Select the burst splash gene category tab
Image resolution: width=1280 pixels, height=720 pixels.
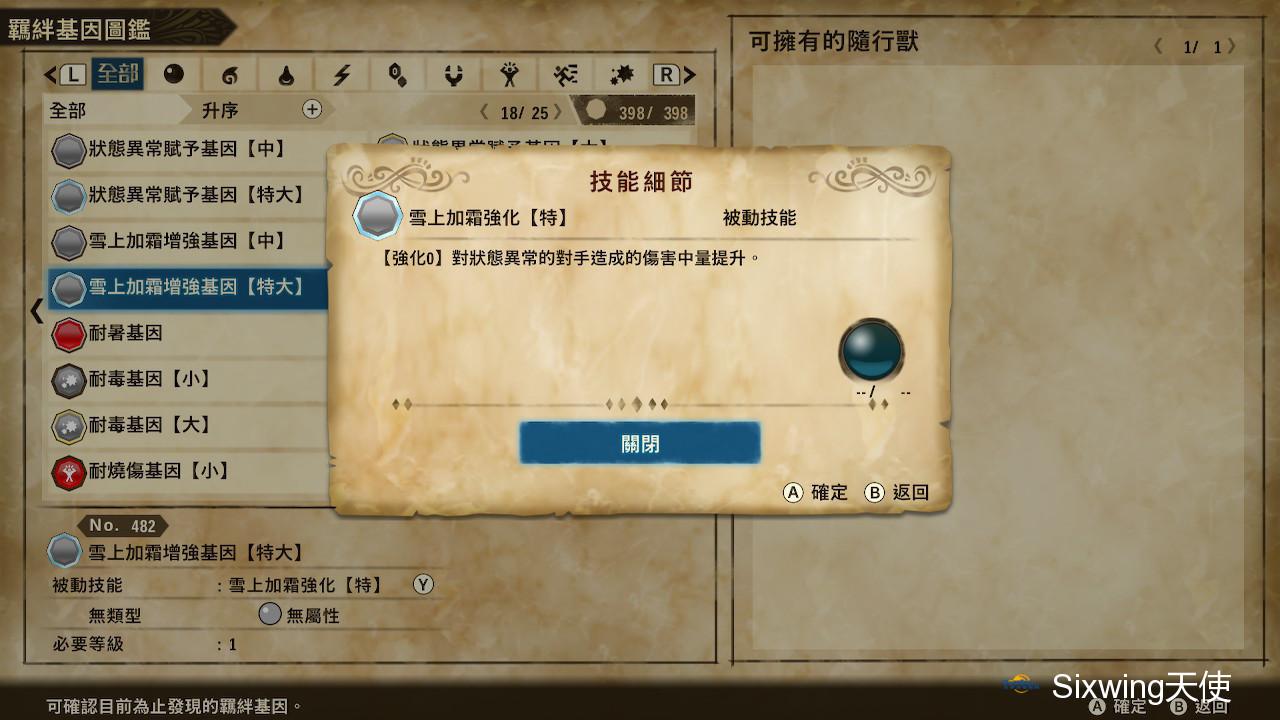(622, 75)
